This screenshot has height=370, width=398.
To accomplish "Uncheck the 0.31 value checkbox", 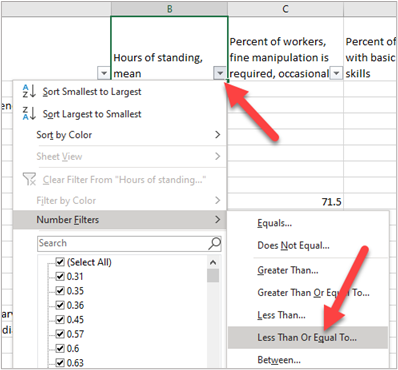I will click(x=60, y=276).
